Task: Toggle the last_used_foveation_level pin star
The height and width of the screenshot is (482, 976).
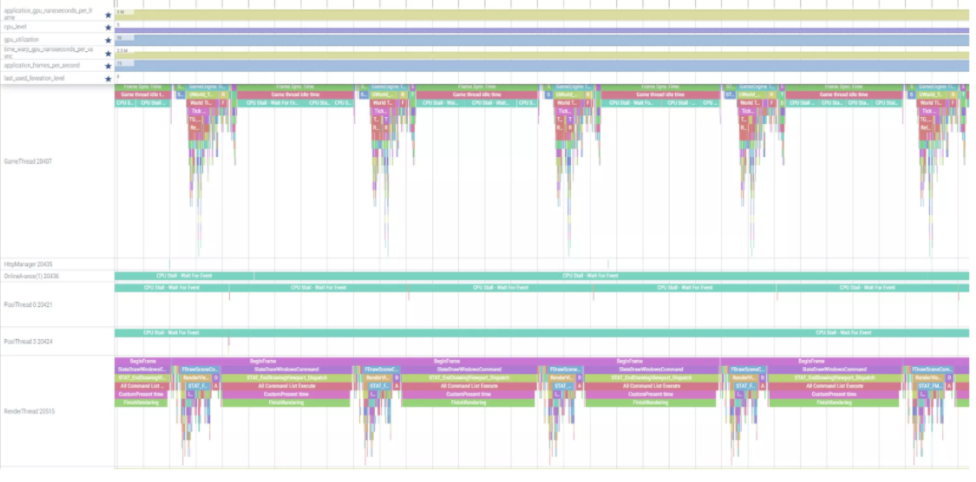Action: pyautogui.click(x=108, y=78)
